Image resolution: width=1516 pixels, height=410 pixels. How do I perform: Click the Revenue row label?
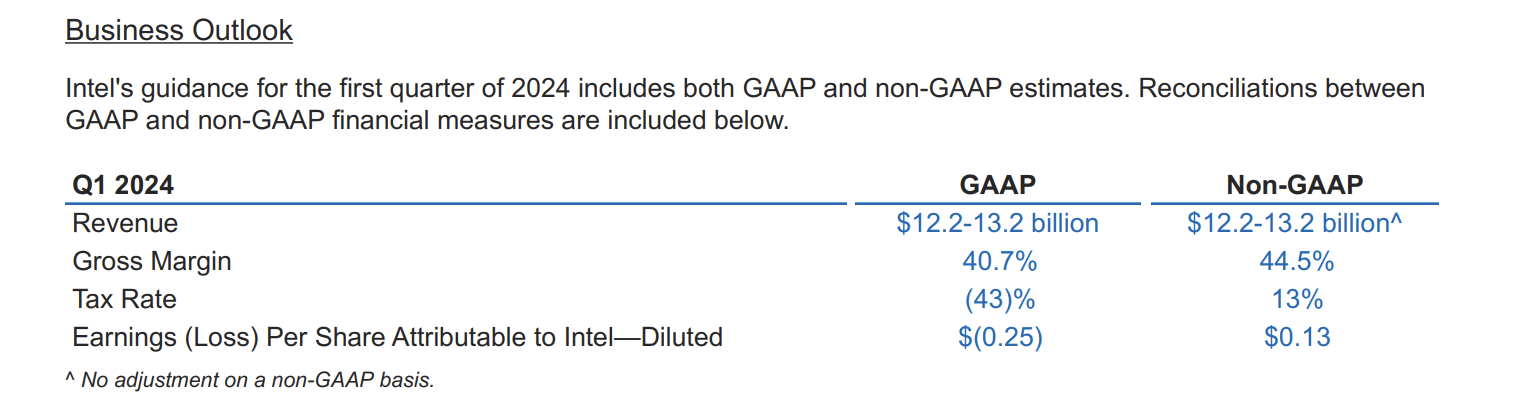[125, 223]
